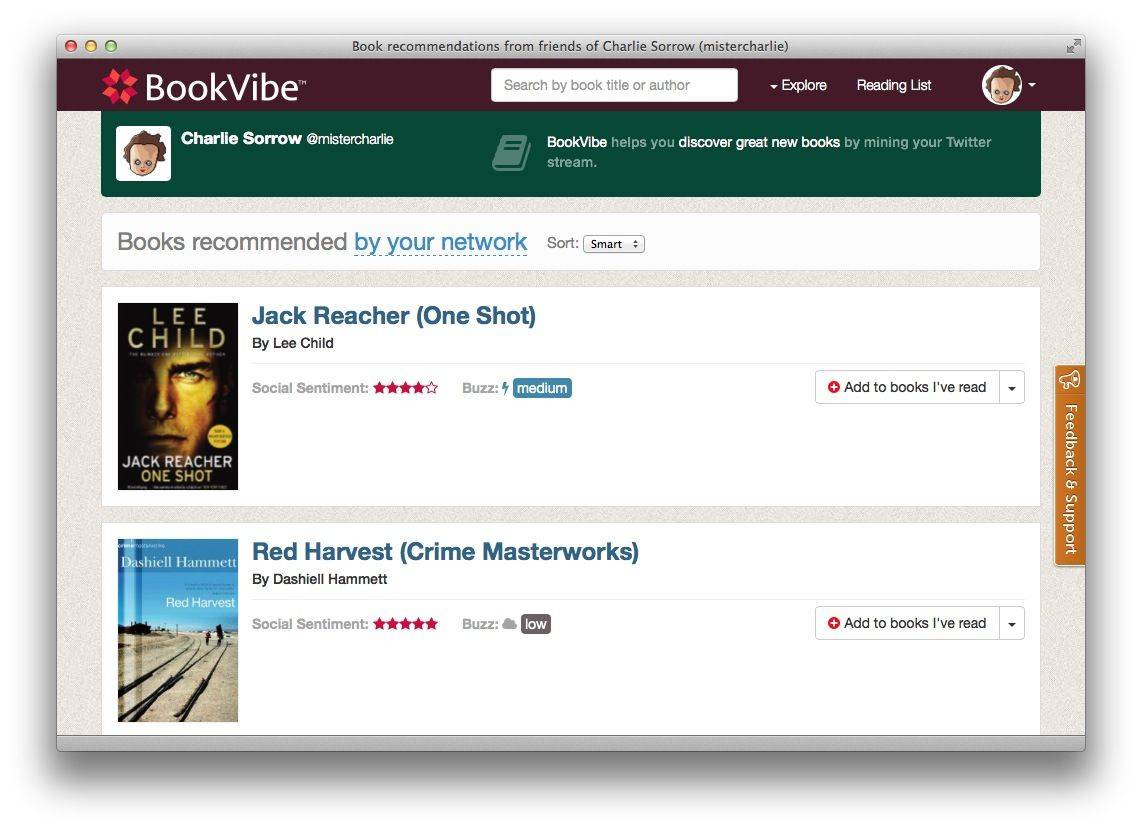
Task: Expand the dropdown arrow beside the Red Harvest add button
Action: pyautogui.click(x=1012, y=623)
